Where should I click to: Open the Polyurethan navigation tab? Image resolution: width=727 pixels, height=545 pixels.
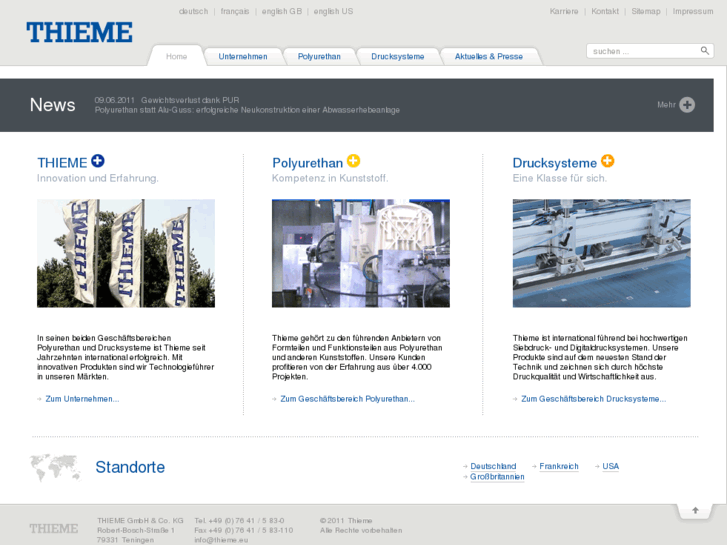click(x=319, y=57)
